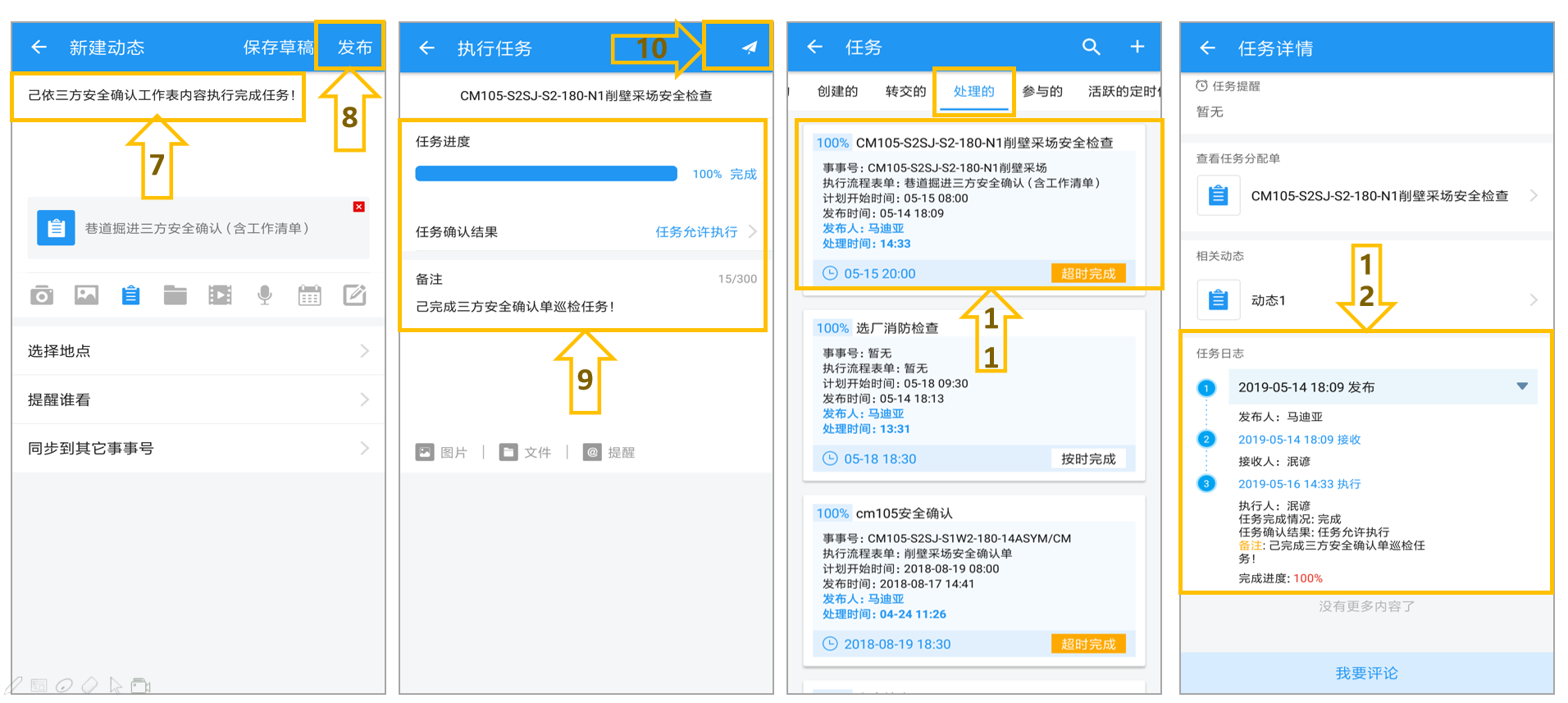Image resolution: width=1568 pixels, height=703 pixels.
Task: Tap the clock icon next to 任务提醒
Action: pyautogui.click(x=1201, y=85)
